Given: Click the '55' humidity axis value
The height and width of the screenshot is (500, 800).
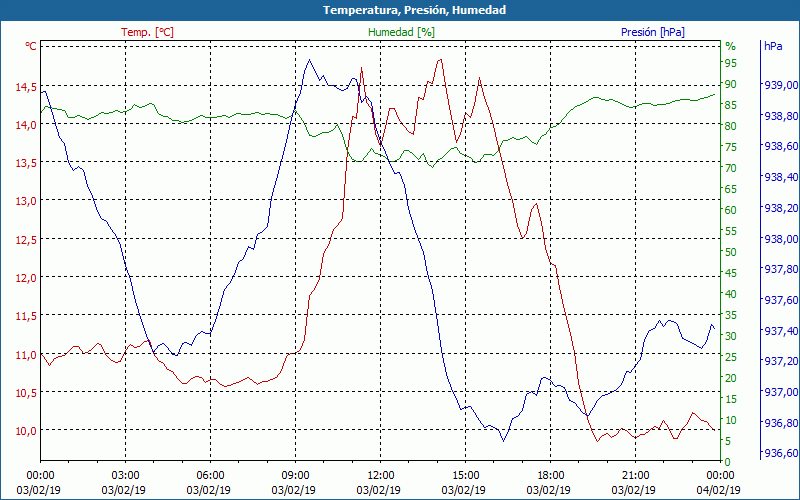Looking at the screenshot, I should 731,231.
